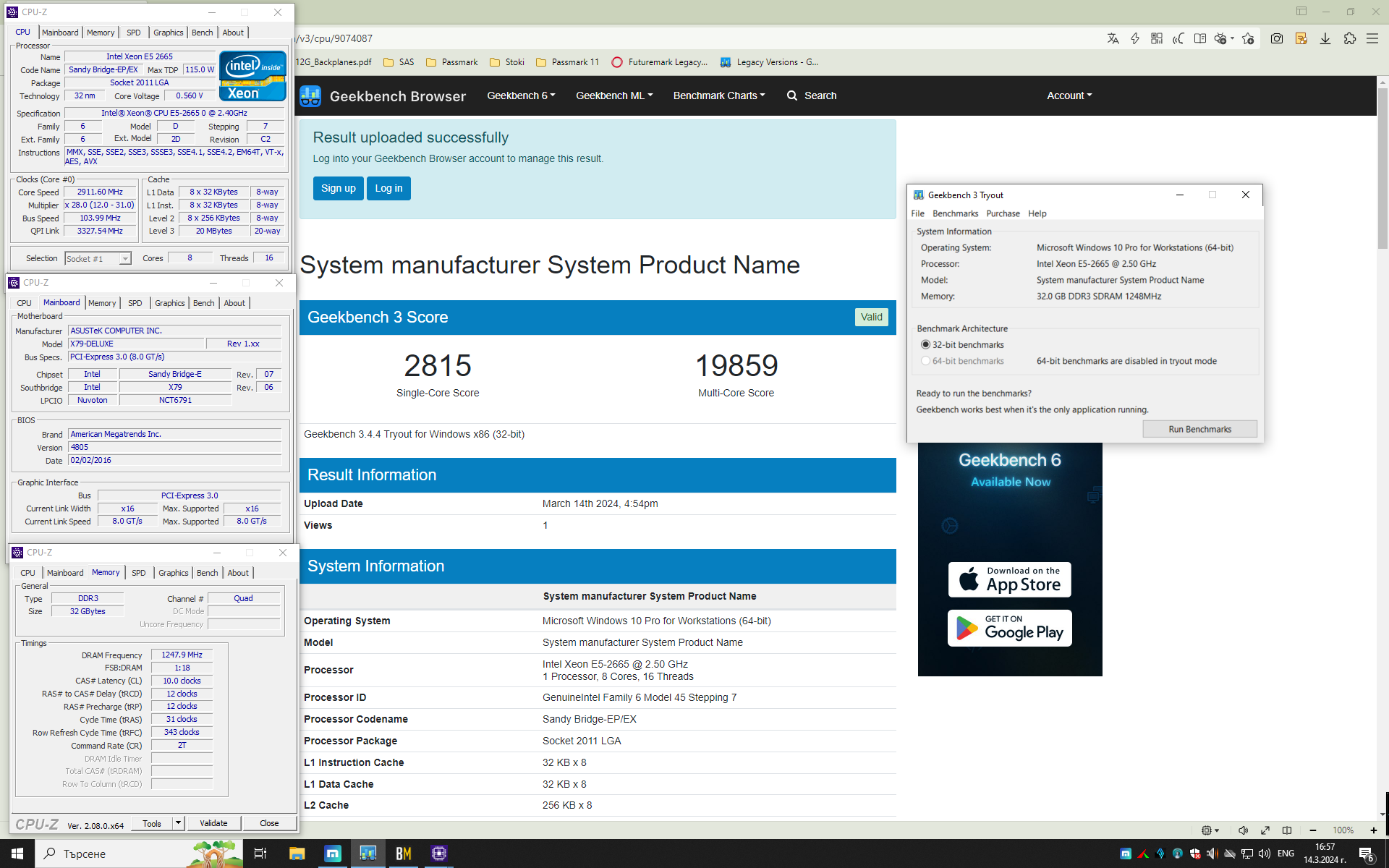
Task: Zoom in with the plus icon
Action: pyautogui.click(x=1374, y=830)
